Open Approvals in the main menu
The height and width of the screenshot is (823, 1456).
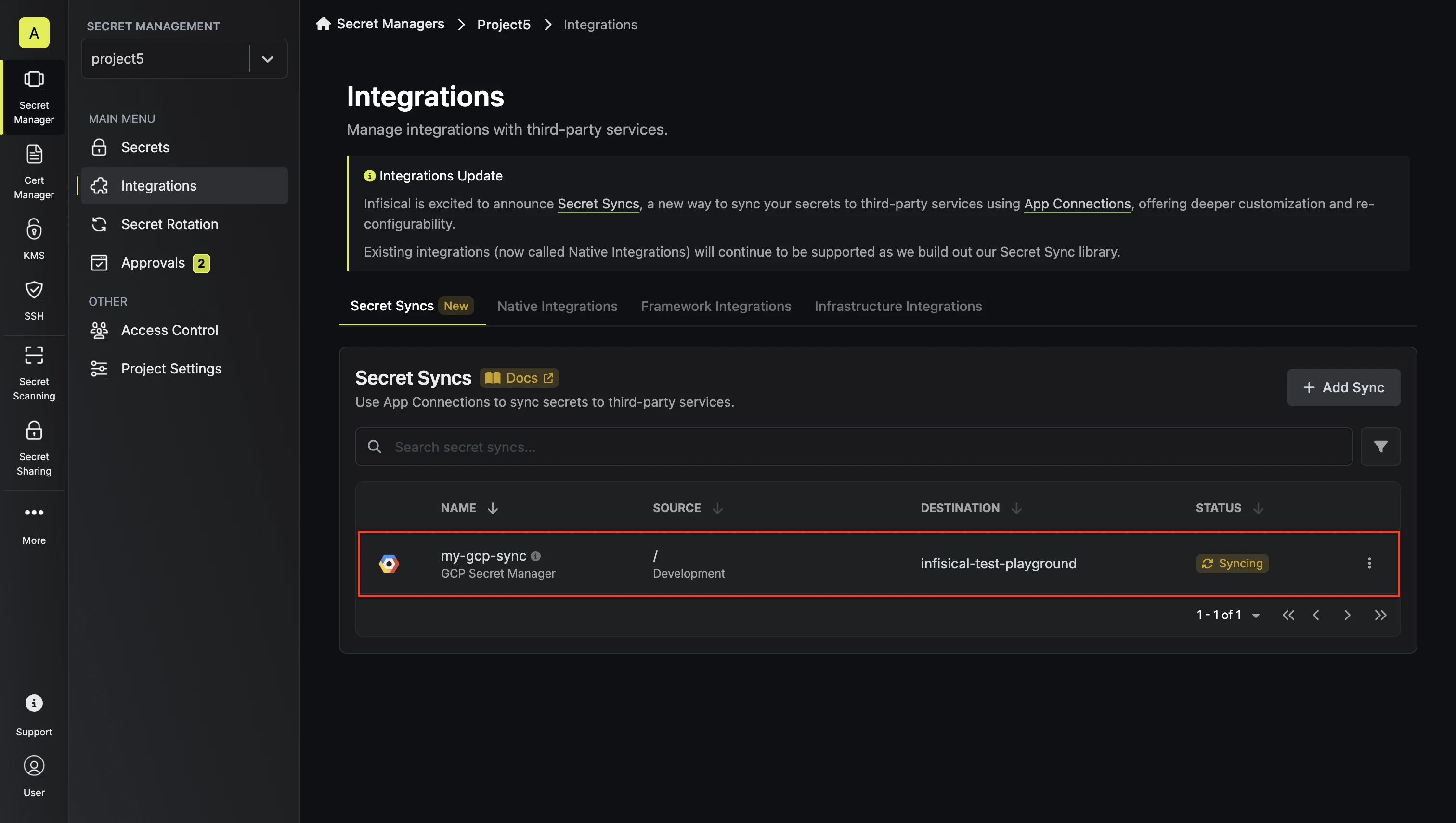(184, 263)
